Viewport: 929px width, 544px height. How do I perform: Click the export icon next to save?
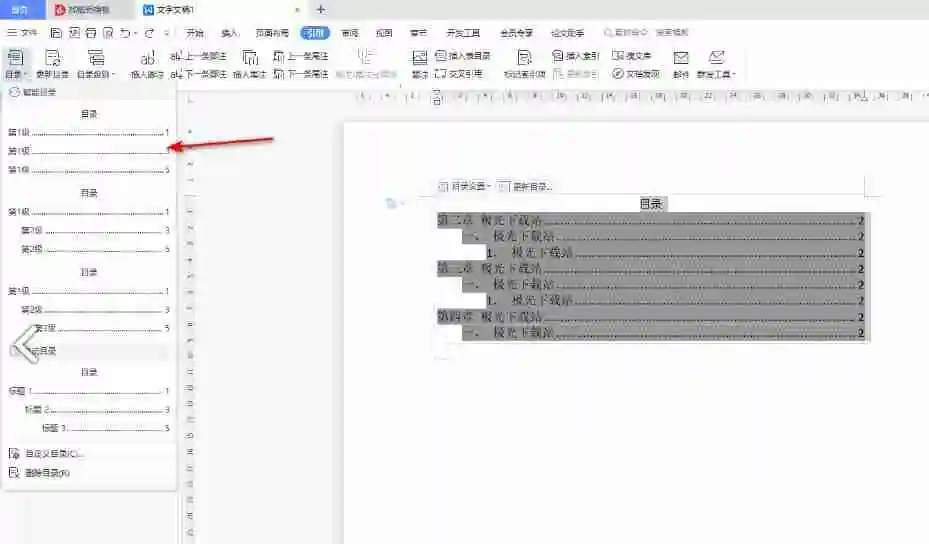tap(74, 33)
